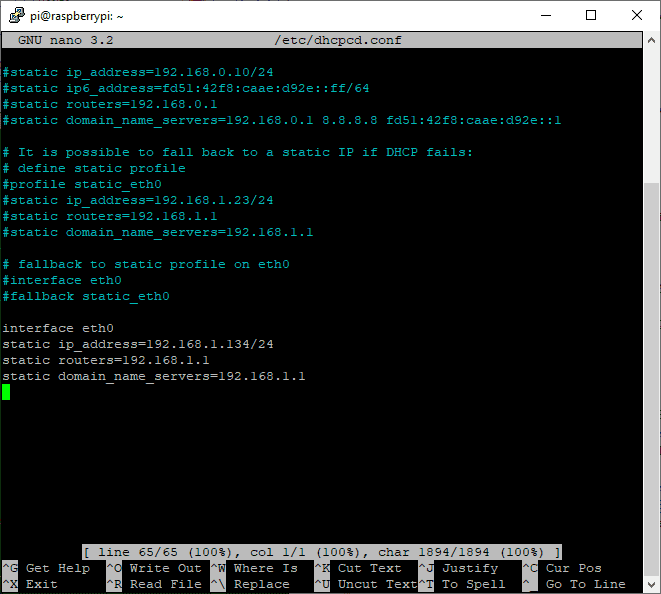Click the green cursor block
Screen dimensions: 661x594
click(x=6, y=392)
